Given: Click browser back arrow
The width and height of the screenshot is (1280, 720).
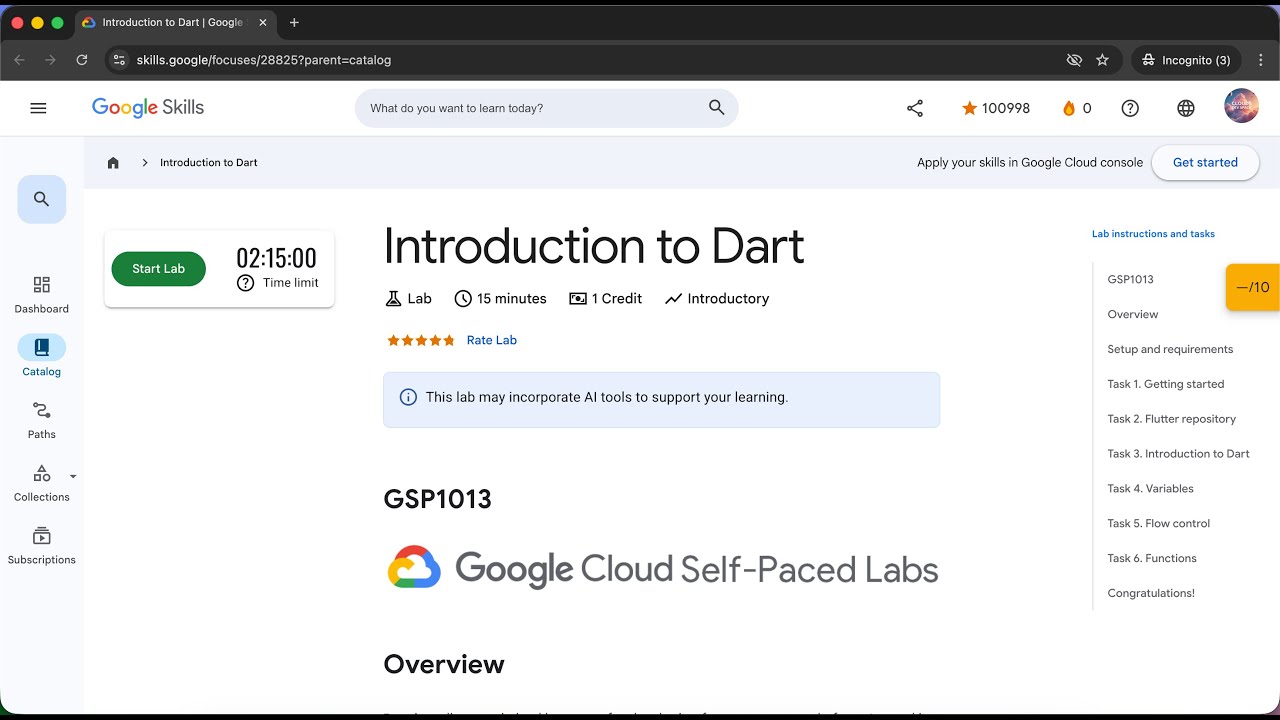Looking at the screenshot, I should (19, 60).
